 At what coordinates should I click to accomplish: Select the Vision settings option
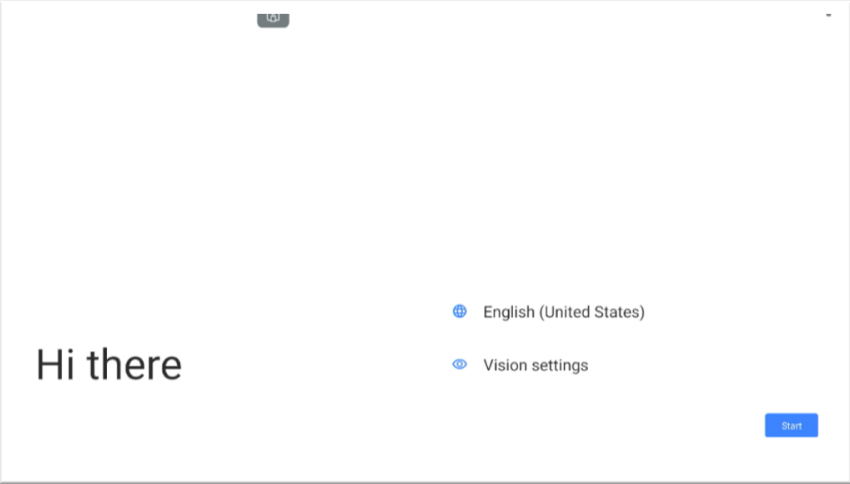[x=535, y=365]
